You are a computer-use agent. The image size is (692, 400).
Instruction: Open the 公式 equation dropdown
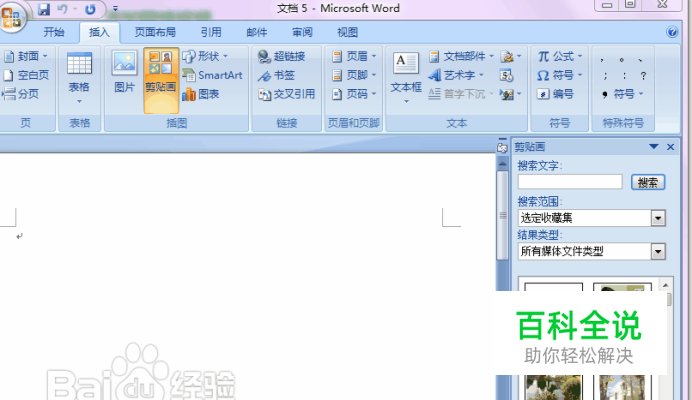pos(560,56)
